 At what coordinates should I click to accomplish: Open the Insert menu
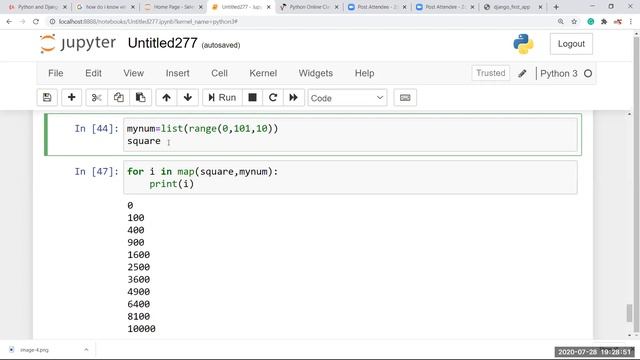[177, 73]
